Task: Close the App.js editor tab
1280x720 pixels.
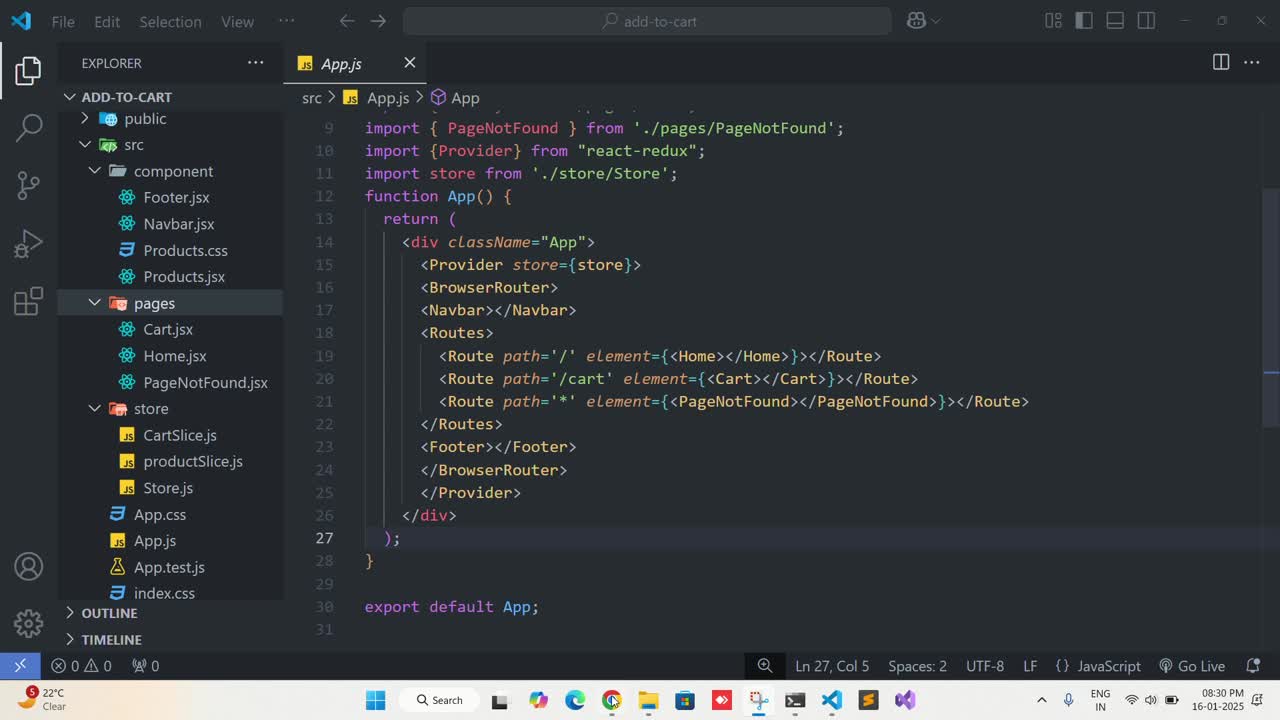Action: coord(409,63)
